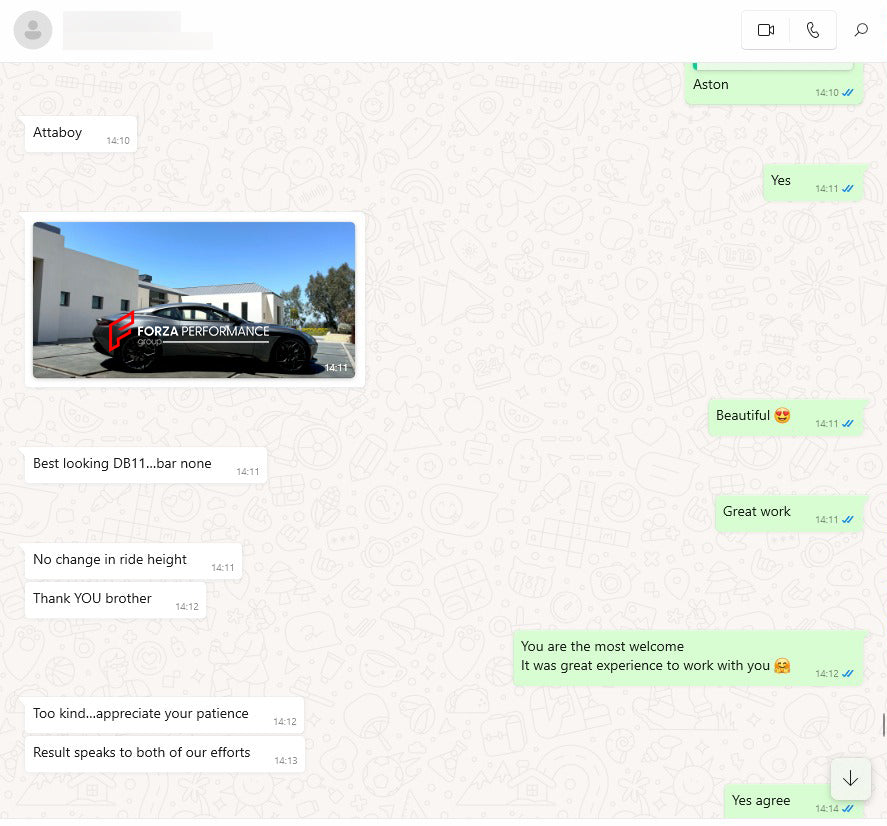Click the chat's vertical scrollbar thumb

tap(883, 723)
